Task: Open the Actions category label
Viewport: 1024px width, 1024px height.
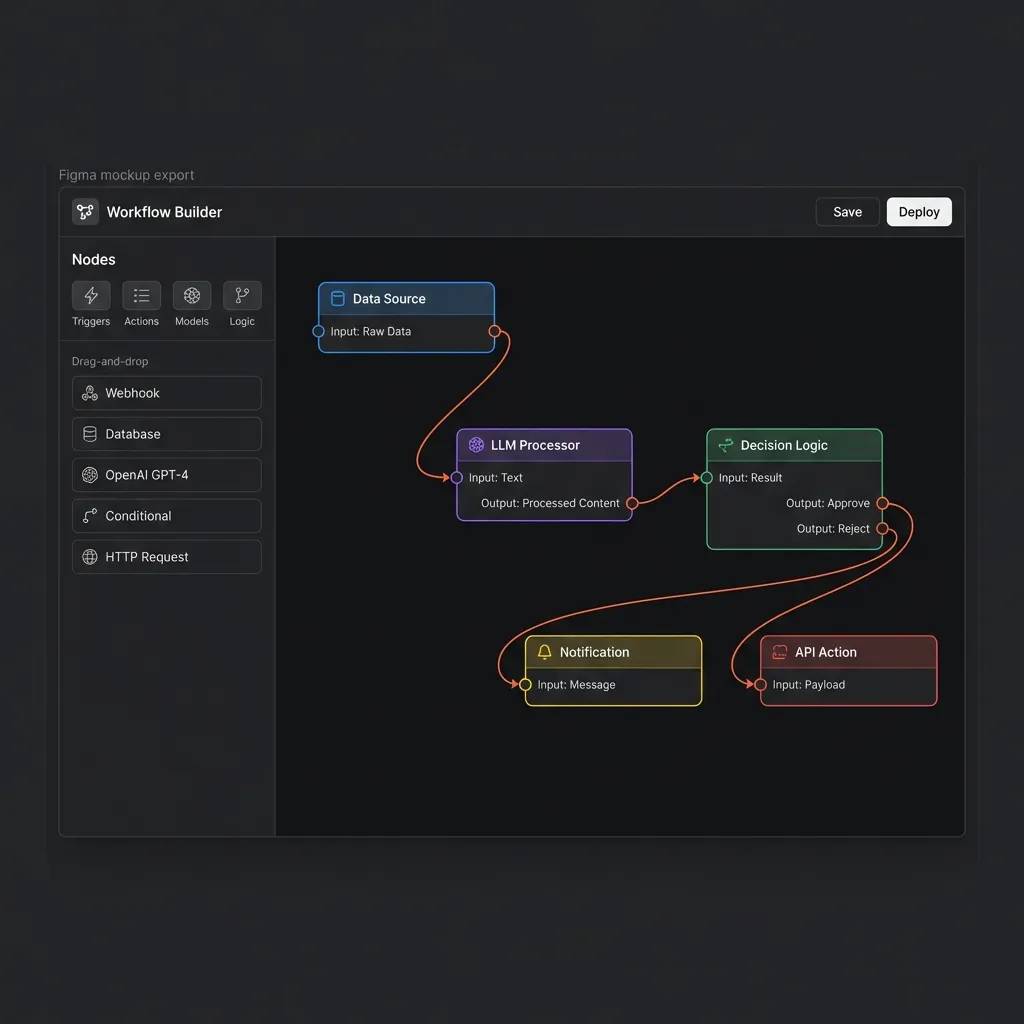Action: [x=141, y=321]
